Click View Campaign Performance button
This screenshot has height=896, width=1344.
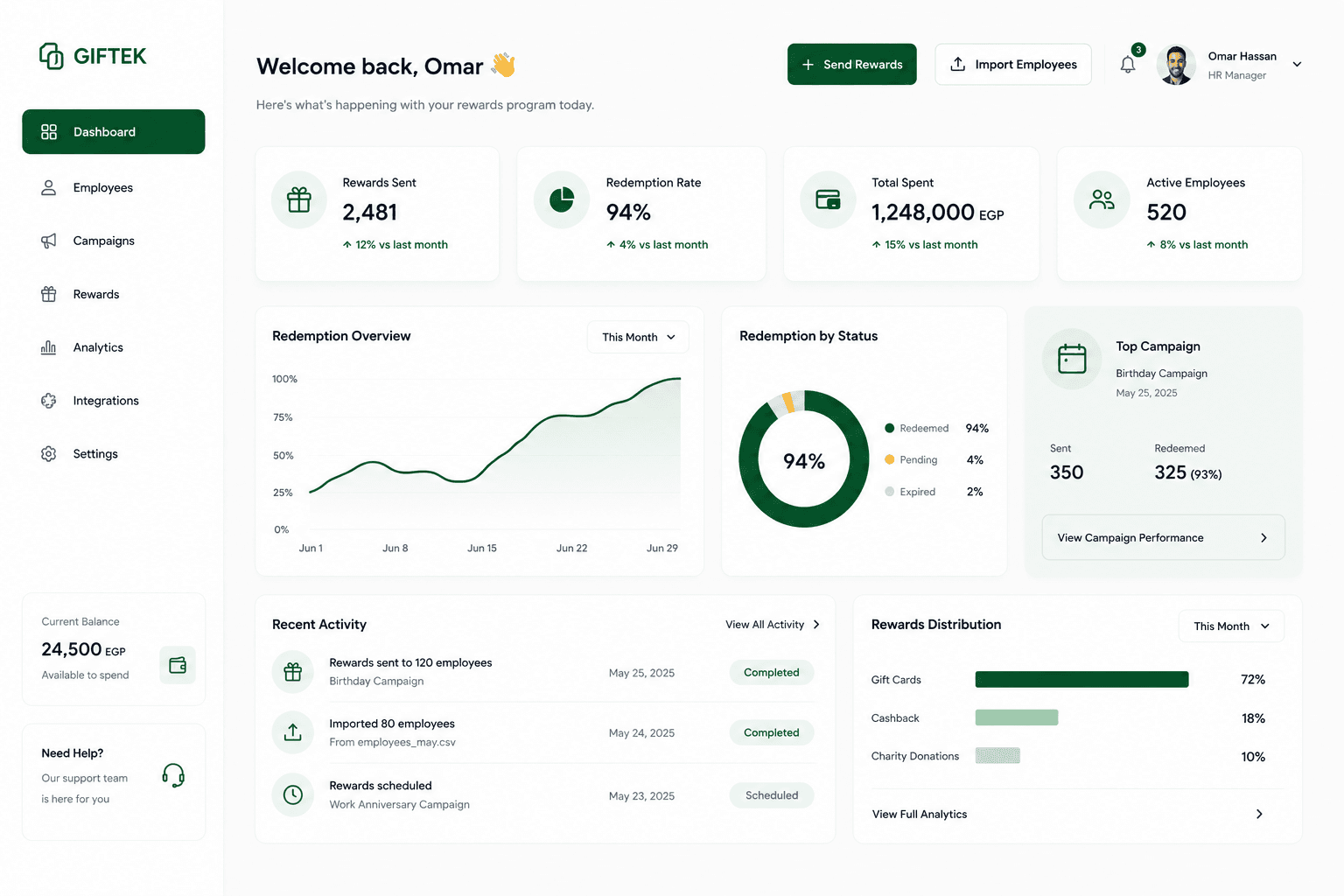point(1164,537)
